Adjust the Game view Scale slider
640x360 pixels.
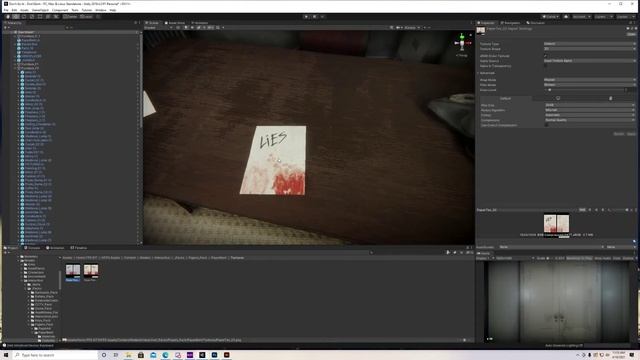click(550, 258)
